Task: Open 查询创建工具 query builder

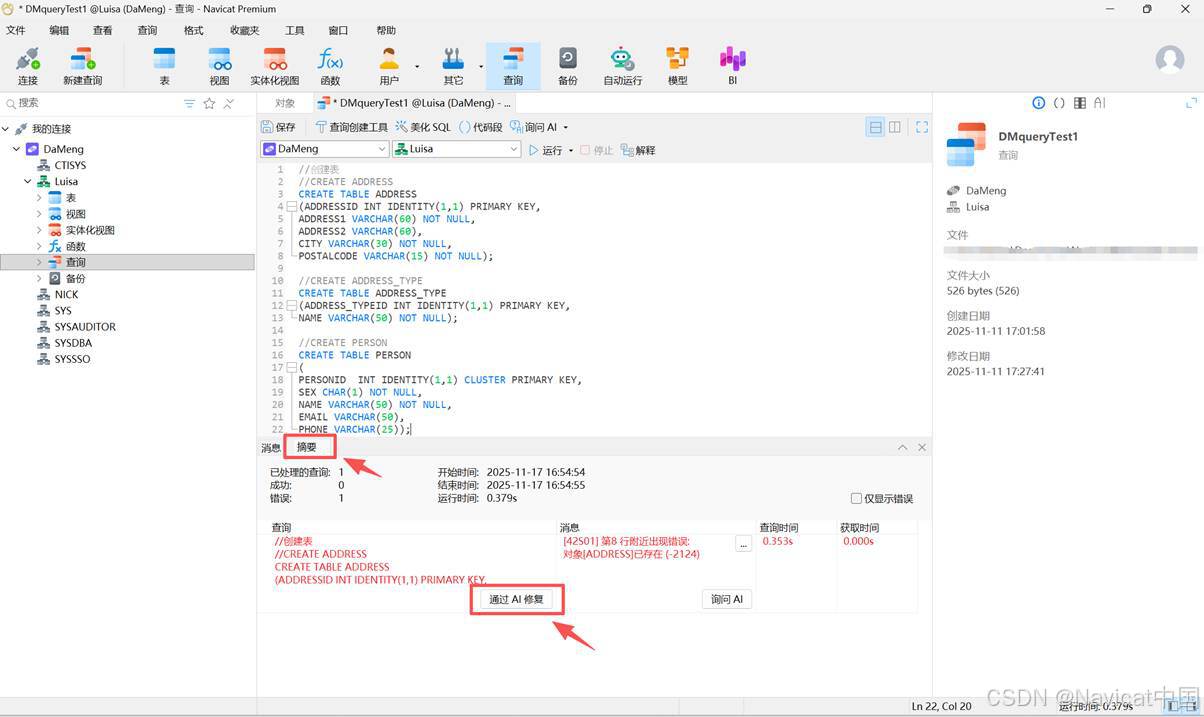Action: [351, 127]
